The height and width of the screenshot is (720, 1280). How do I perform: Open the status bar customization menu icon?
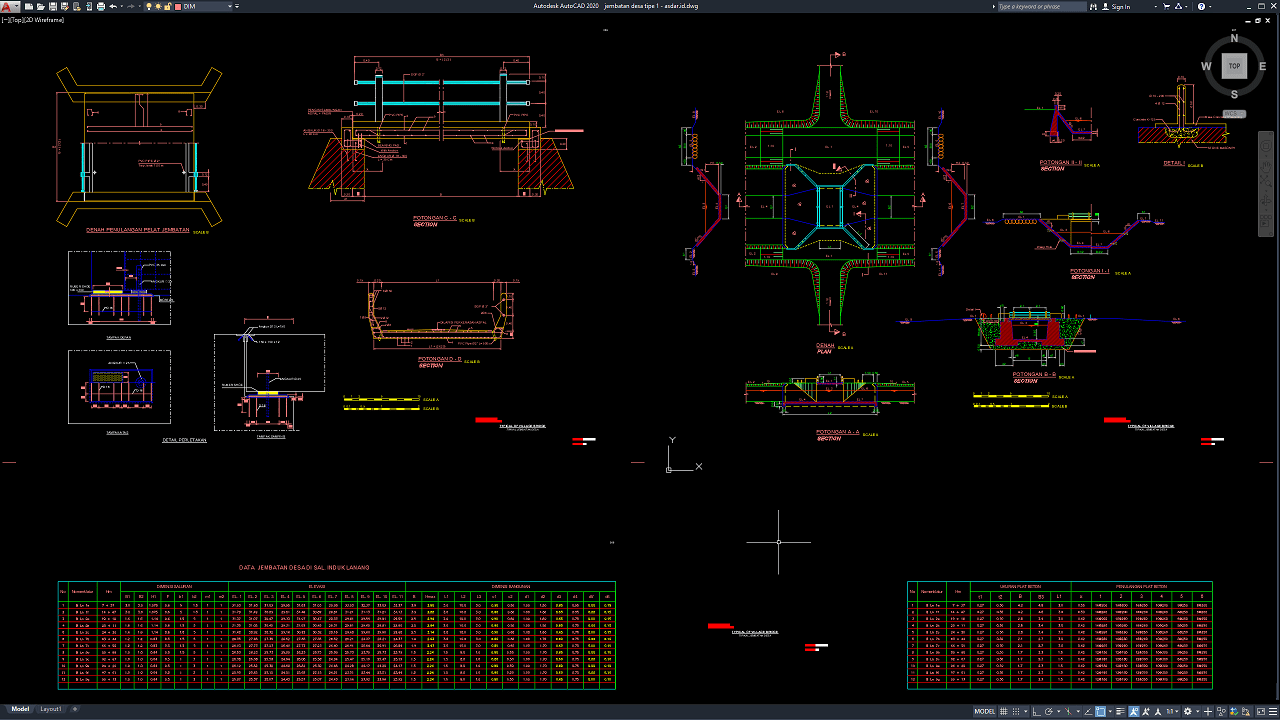pos(1273,711)
